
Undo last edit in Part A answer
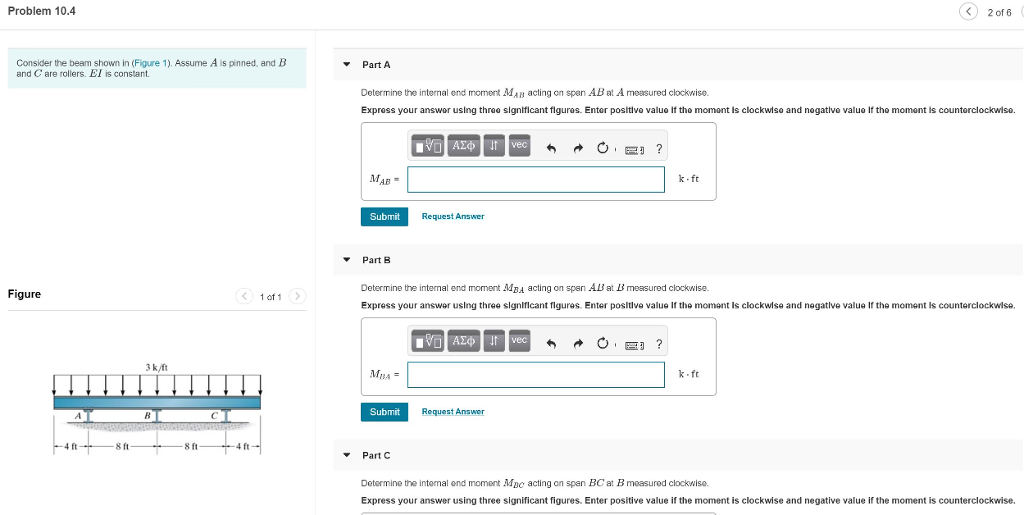coord(551,149)
